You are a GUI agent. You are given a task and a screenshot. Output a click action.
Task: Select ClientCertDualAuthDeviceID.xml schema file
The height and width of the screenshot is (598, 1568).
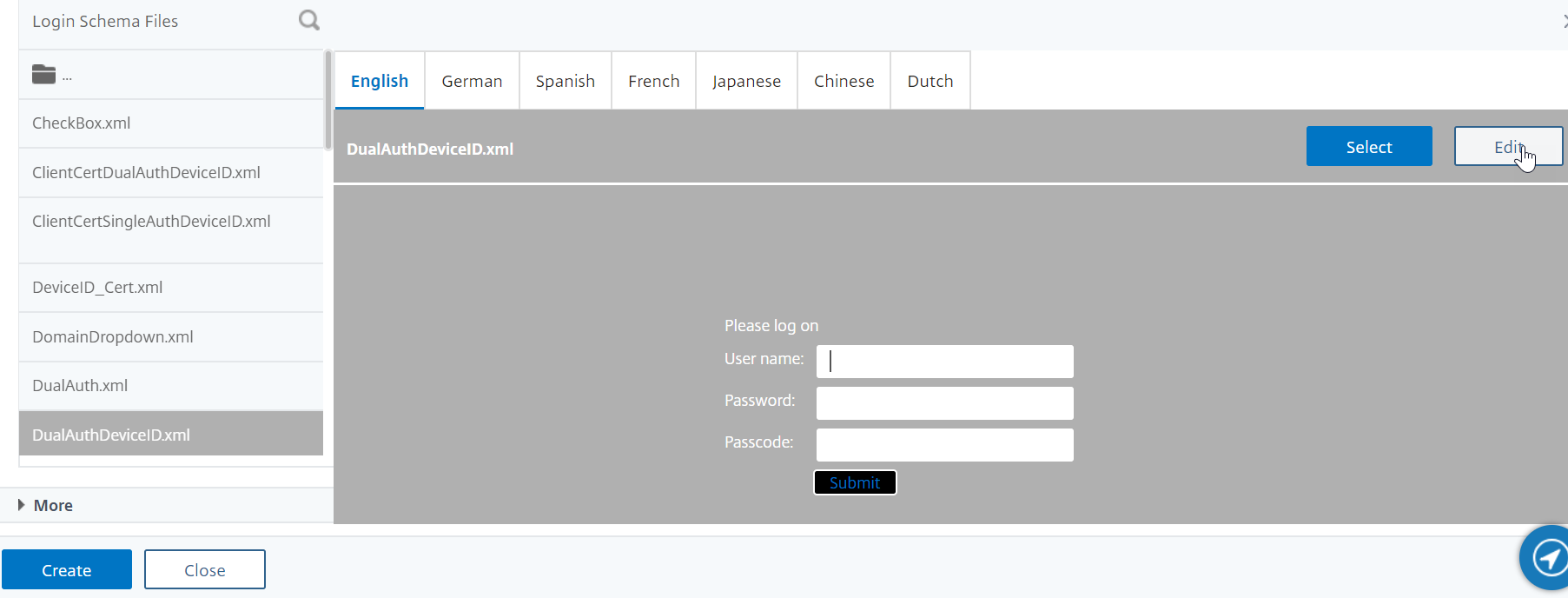(171, 172)
